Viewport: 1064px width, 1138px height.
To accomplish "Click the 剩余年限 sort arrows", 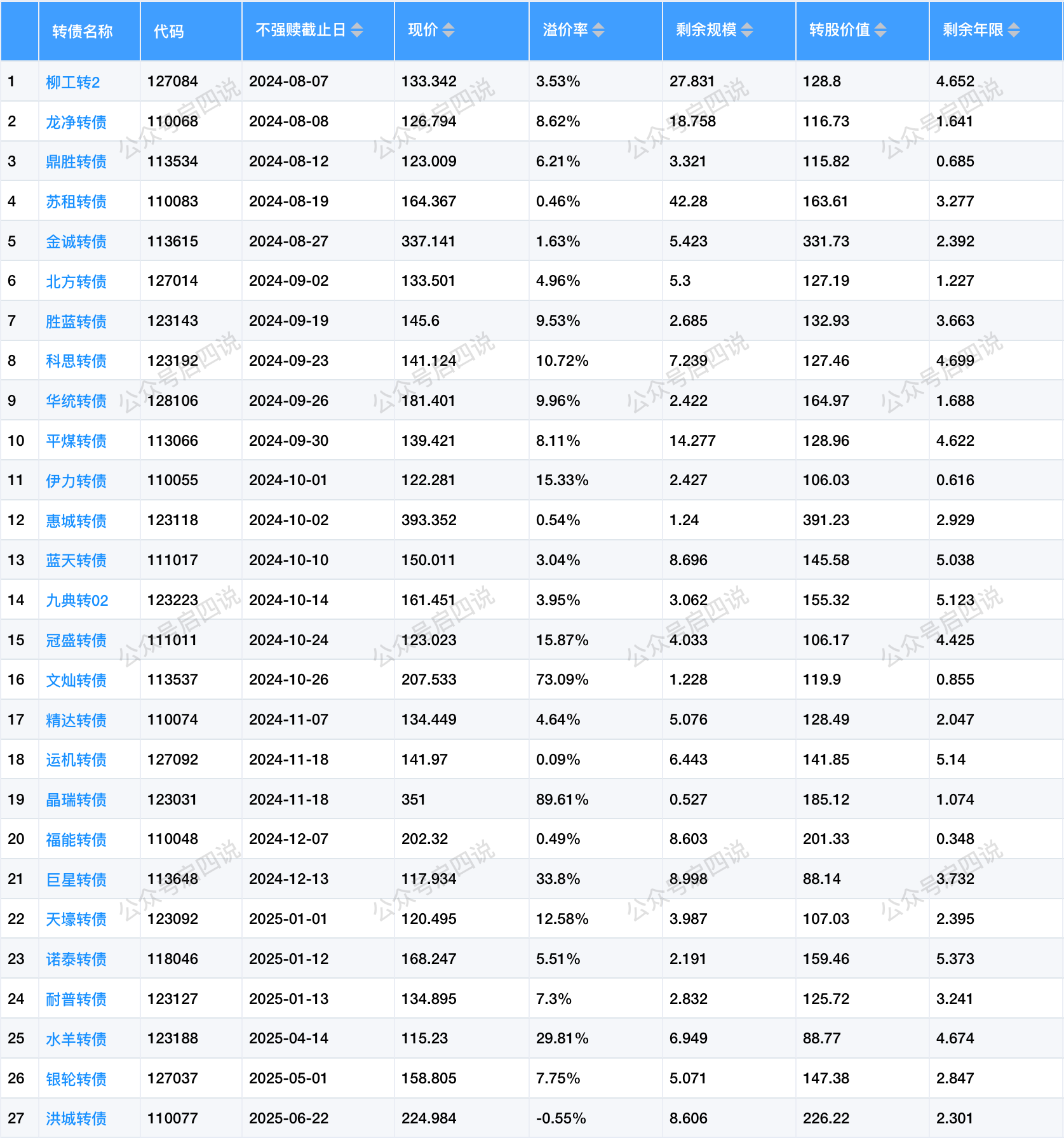I will pos(1014,30).
